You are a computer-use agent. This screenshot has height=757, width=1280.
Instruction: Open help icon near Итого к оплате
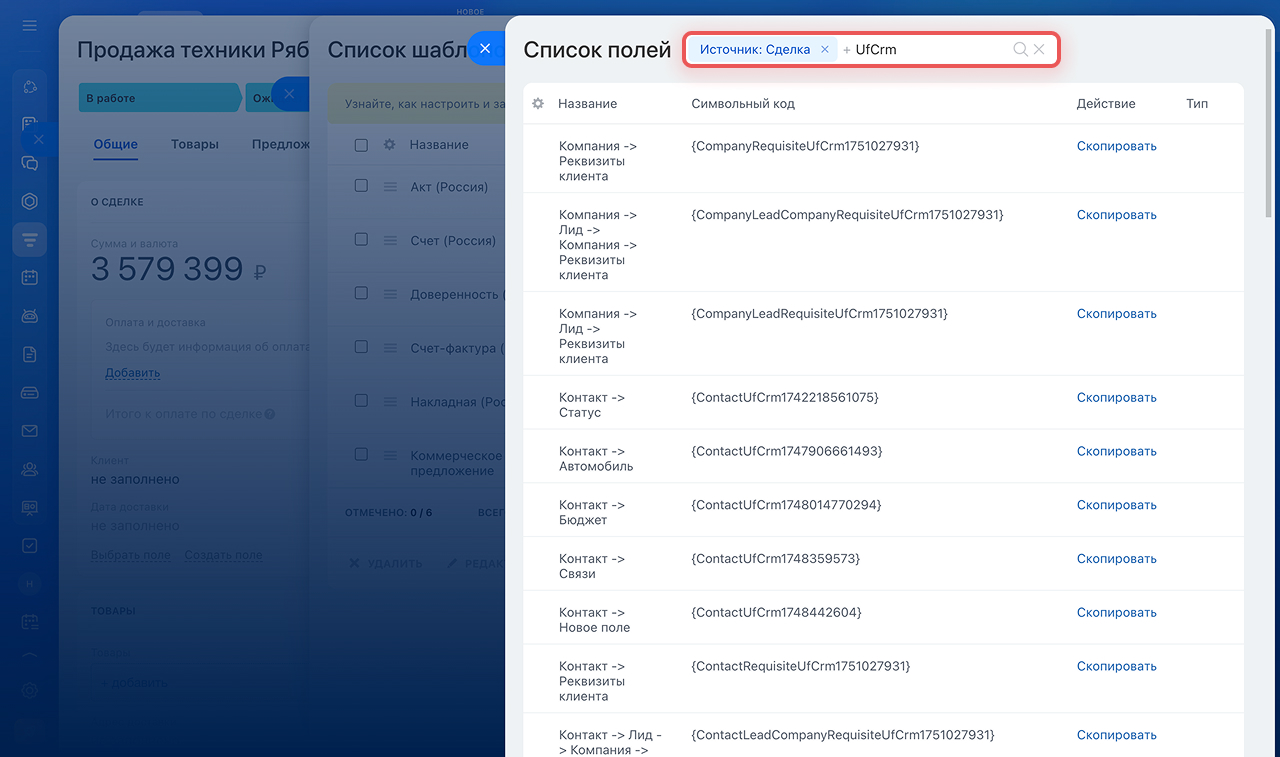(x=270, y=414)
